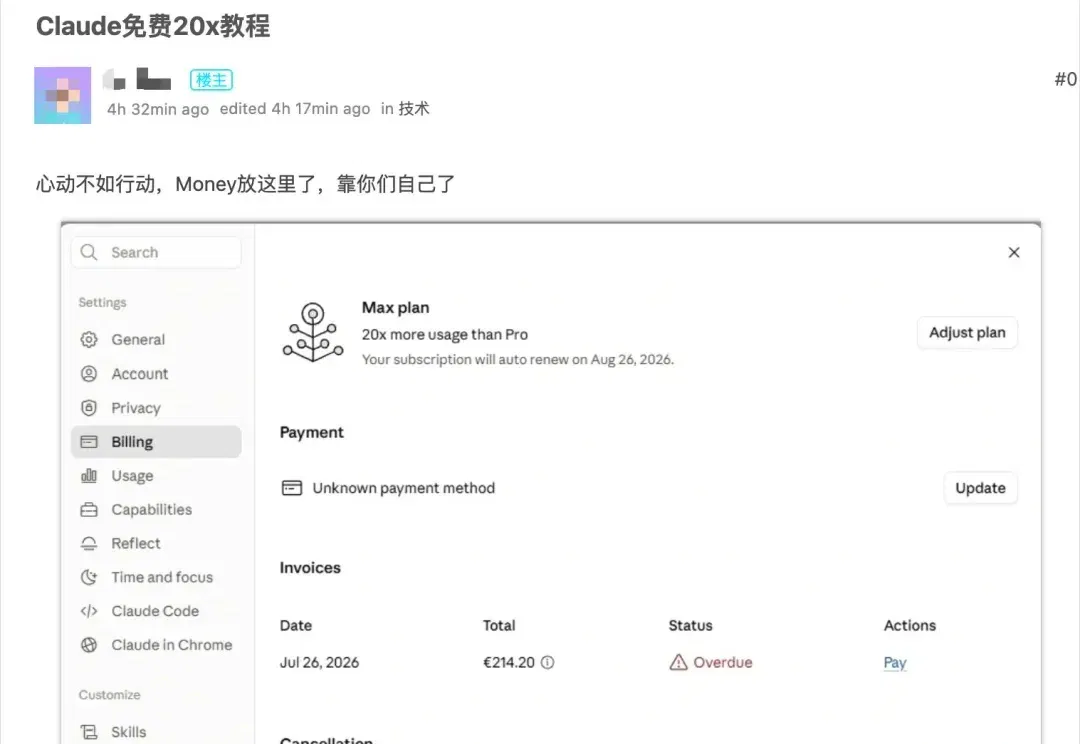Click the 'Max plan' heading
1080x744 pixels.
coord(395,307)
